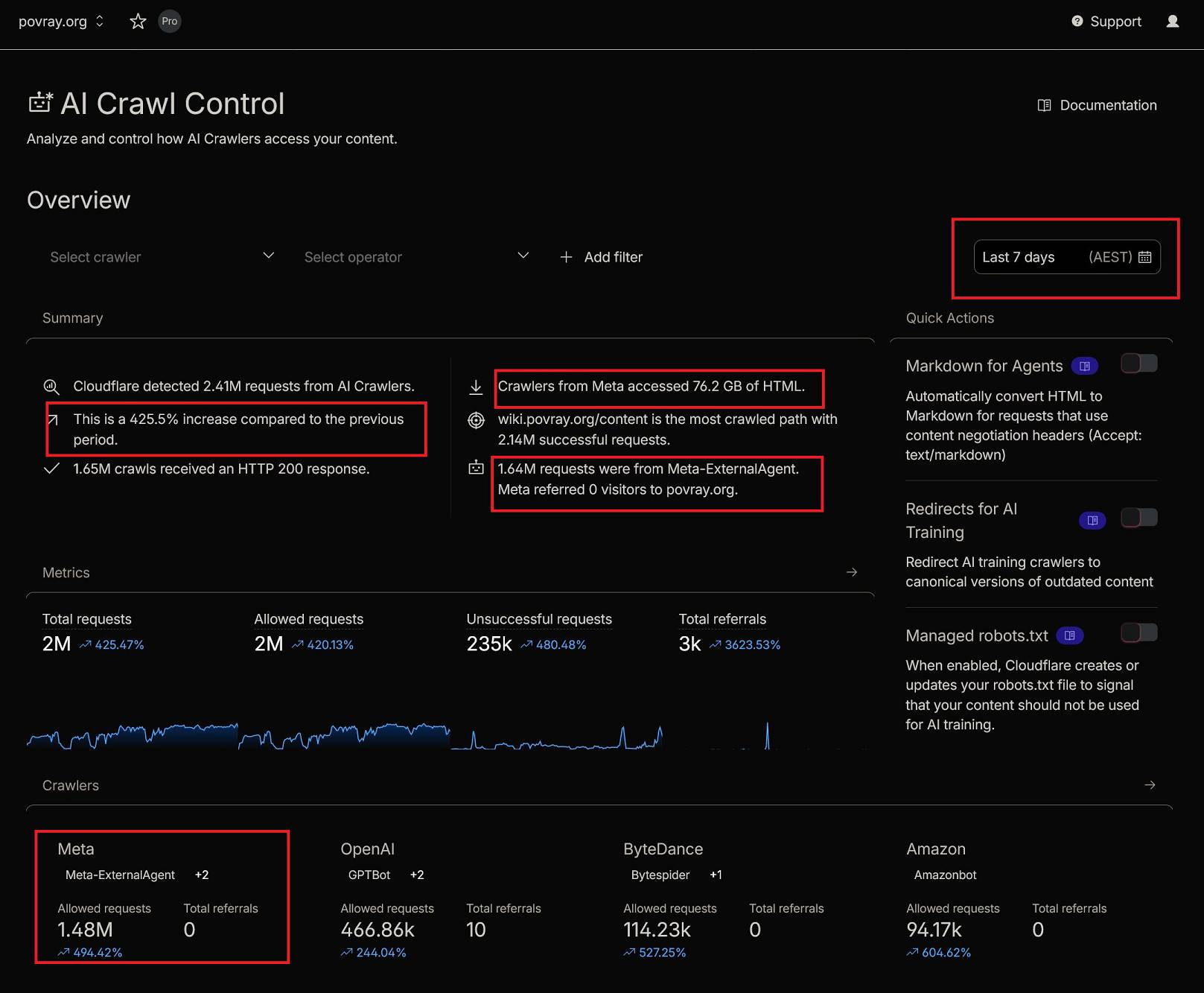
Task: Select the GPTBot tag
Action: click(x=369, y=875)
